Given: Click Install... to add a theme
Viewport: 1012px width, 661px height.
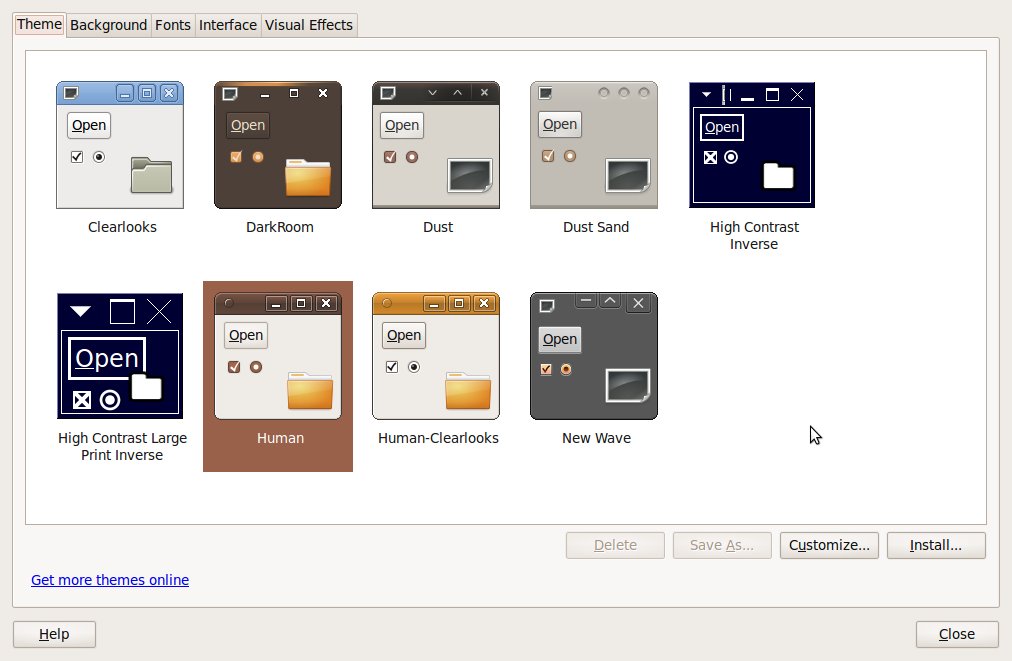Looking at the screenshot, I should pos(936,545).
